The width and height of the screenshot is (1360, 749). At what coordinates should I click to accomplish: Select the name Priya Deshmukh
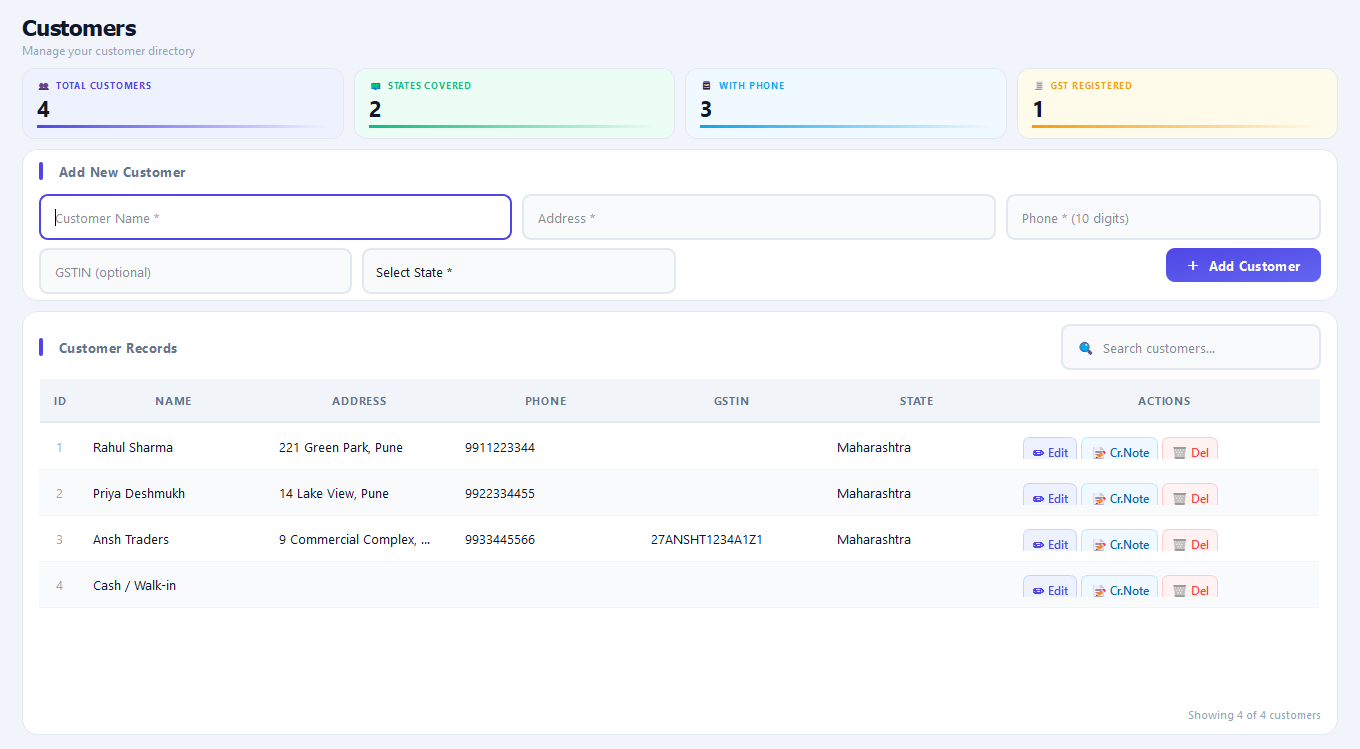tap(139, 493)
